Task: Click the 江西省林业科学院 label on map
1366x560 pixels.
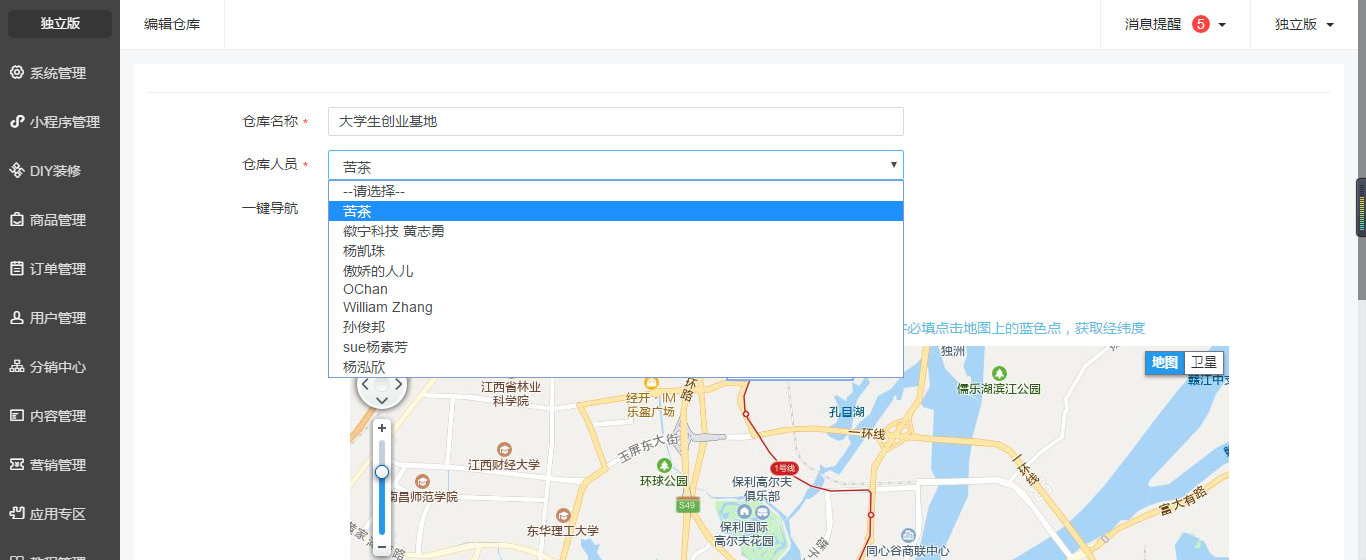Action: point(511,394)
